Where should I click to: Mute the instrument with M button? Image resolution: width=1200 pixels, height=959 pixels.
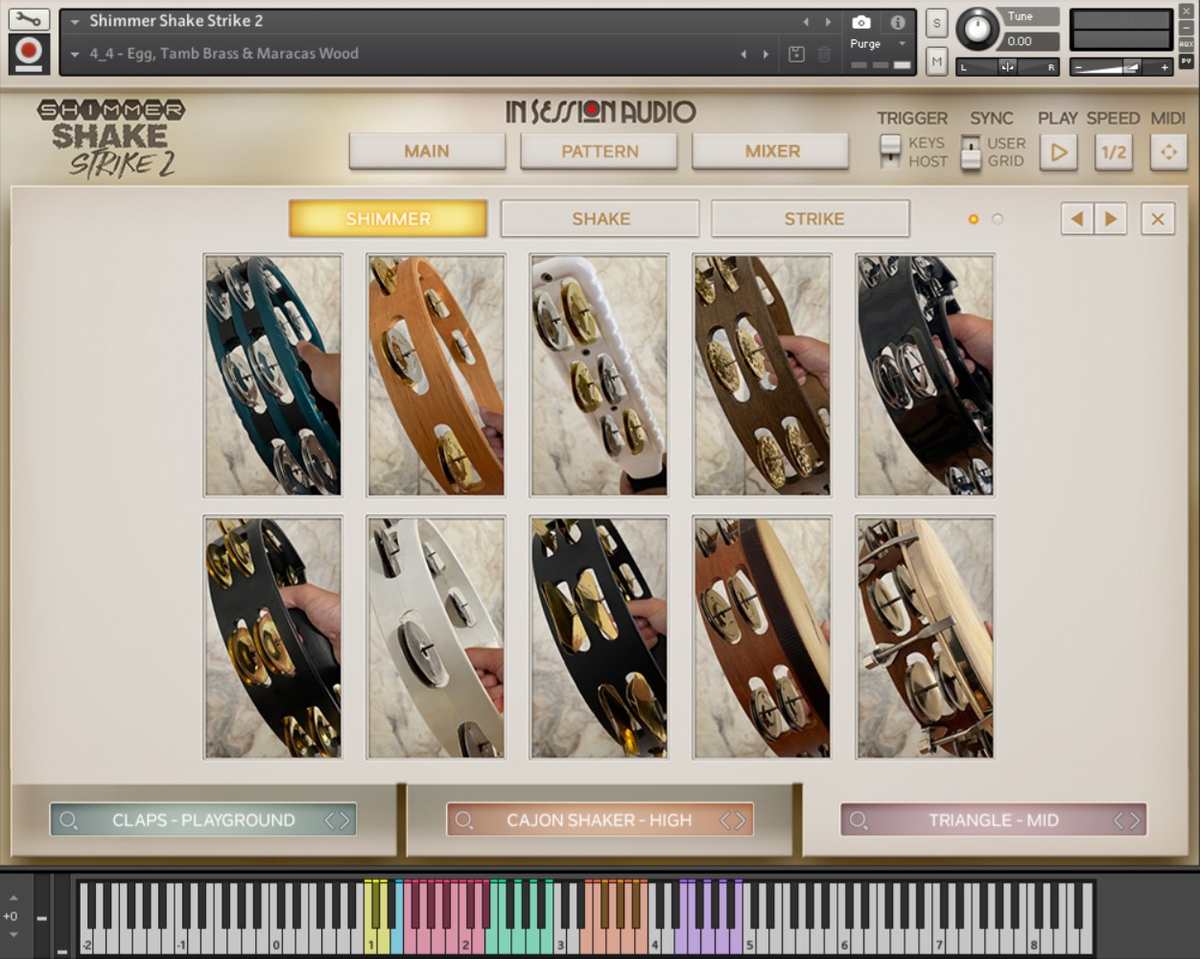936,60
